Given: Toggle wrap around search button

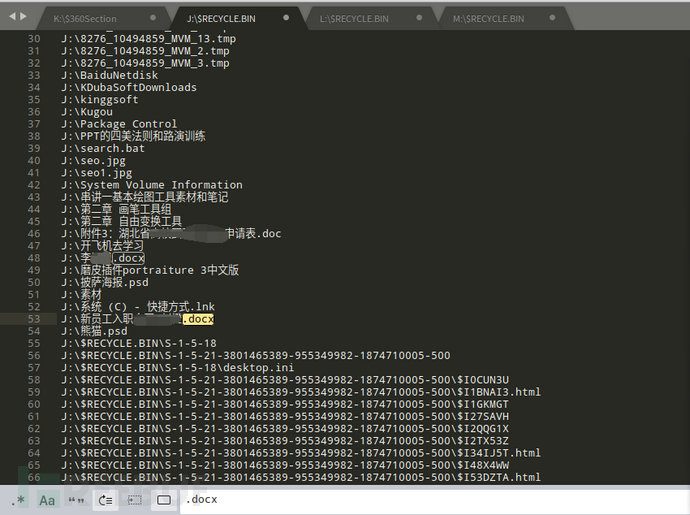Looking at the screenshot, I should click(106, 500).
